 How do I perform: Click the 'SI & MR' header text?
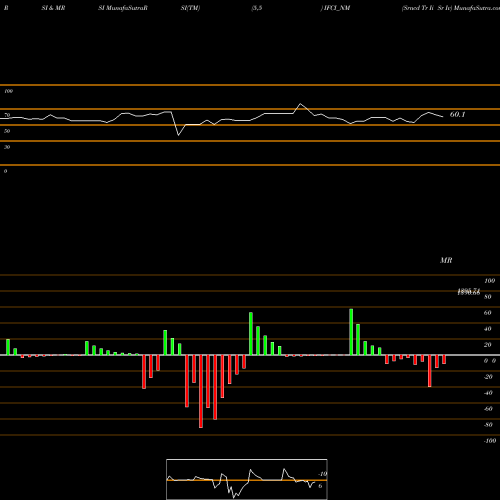[53, 8]
